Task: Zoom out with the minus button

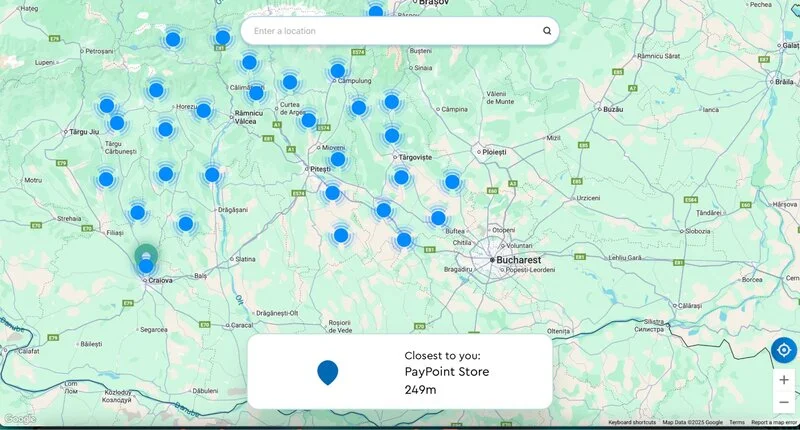Action: point(784,402)
